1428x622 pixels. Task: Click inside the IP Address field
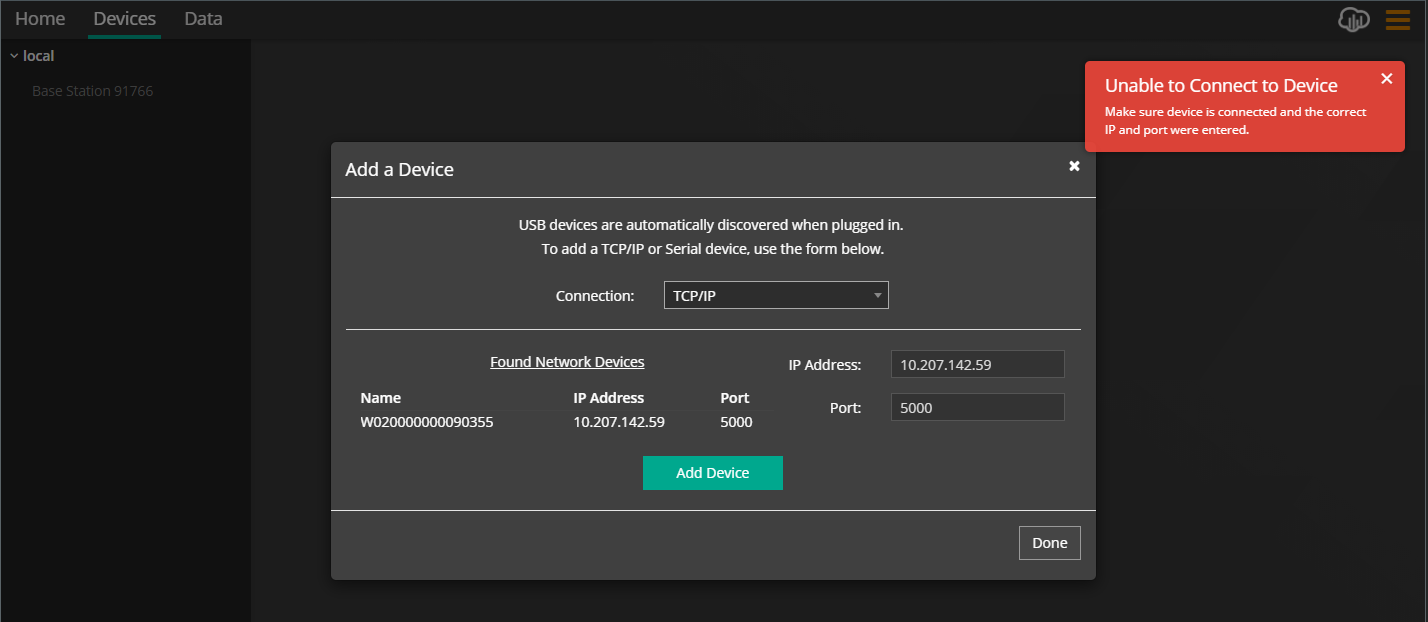coord(977,364)
